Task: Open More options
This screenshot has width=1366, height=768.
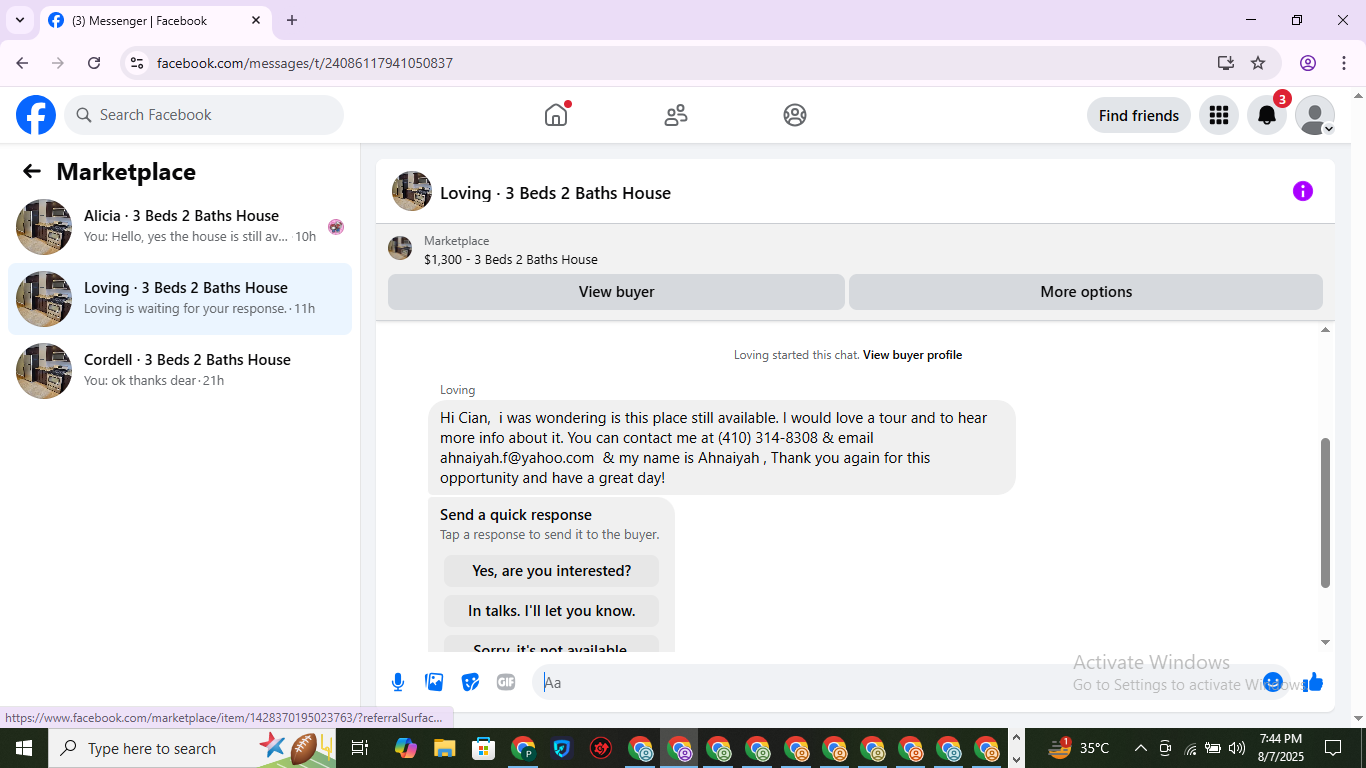Action: 1086,292
